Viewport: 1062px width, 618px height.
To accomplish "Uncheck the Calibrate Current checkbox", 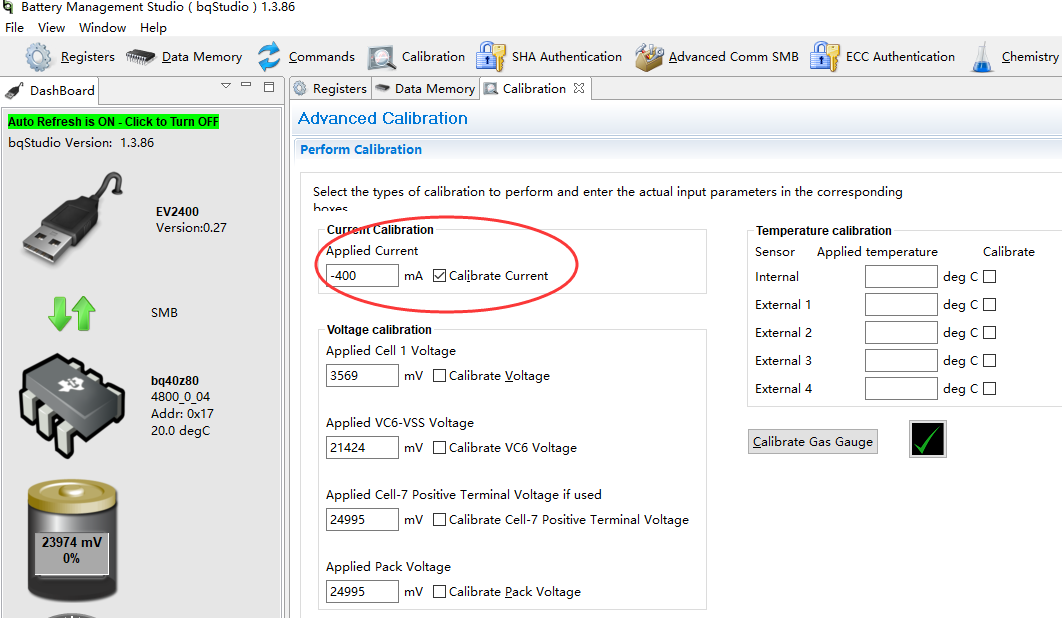I will 440,276.
